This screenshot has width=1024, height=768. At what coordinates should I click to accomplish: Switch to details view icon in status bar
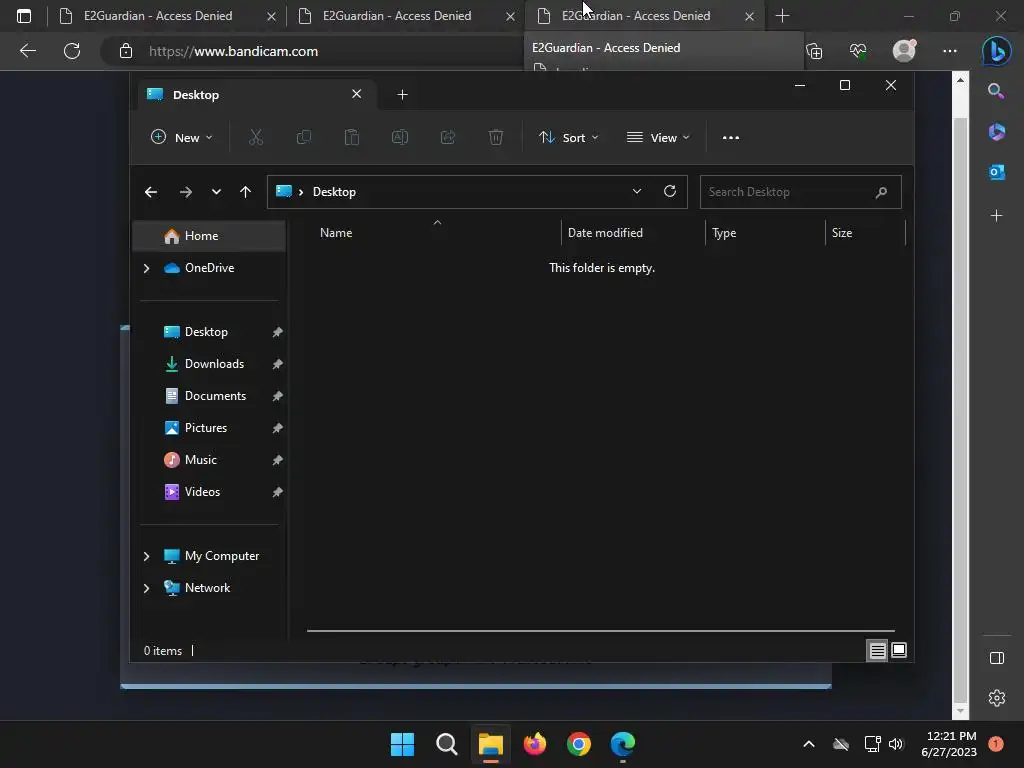[x=877, y=650]
